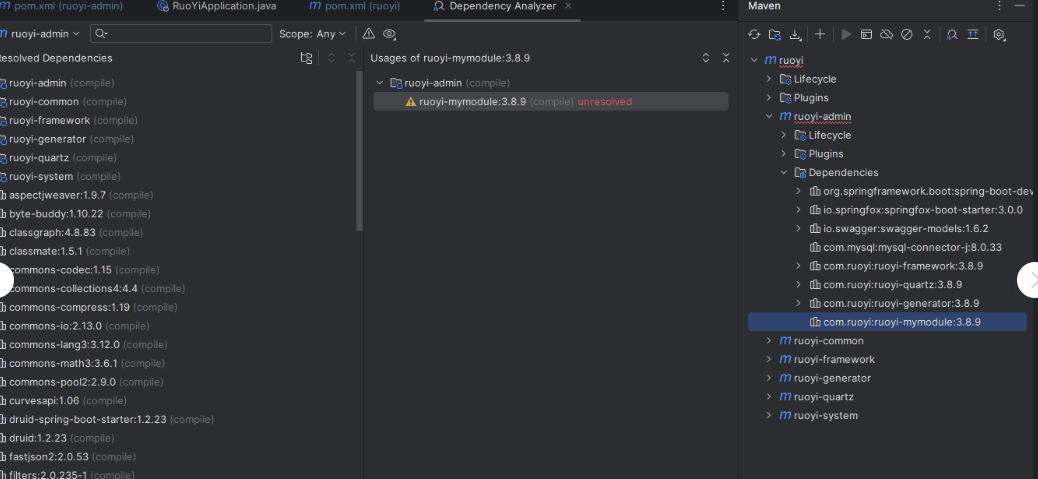
Task: Select aspectjweaver:1.9.7 dependency
Action: click(76, 195)
